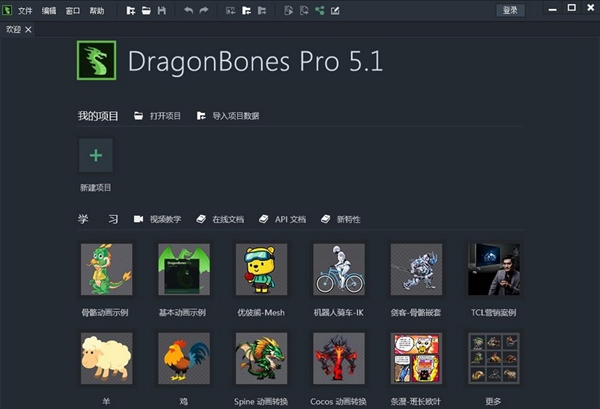The height and width of the screenshot is (409, 600).
Task: Click the folder icon beside 打开项目
Action: point(139,116)
